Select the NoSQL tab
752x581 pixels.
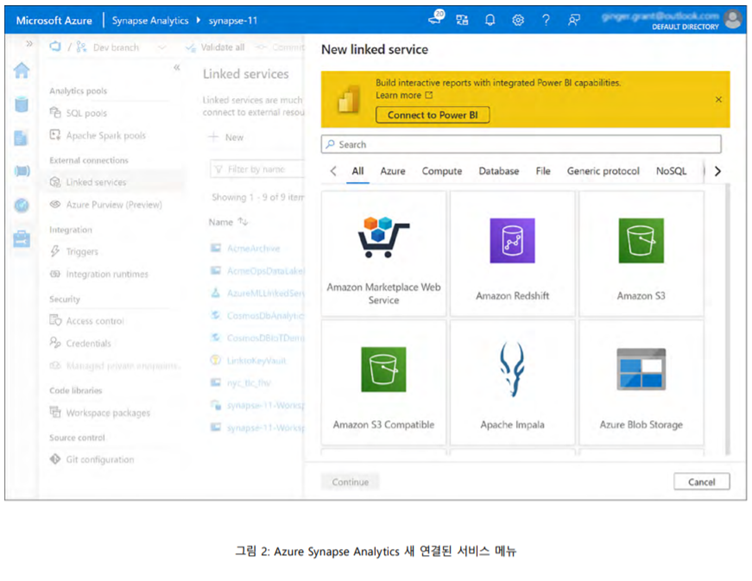671,171
